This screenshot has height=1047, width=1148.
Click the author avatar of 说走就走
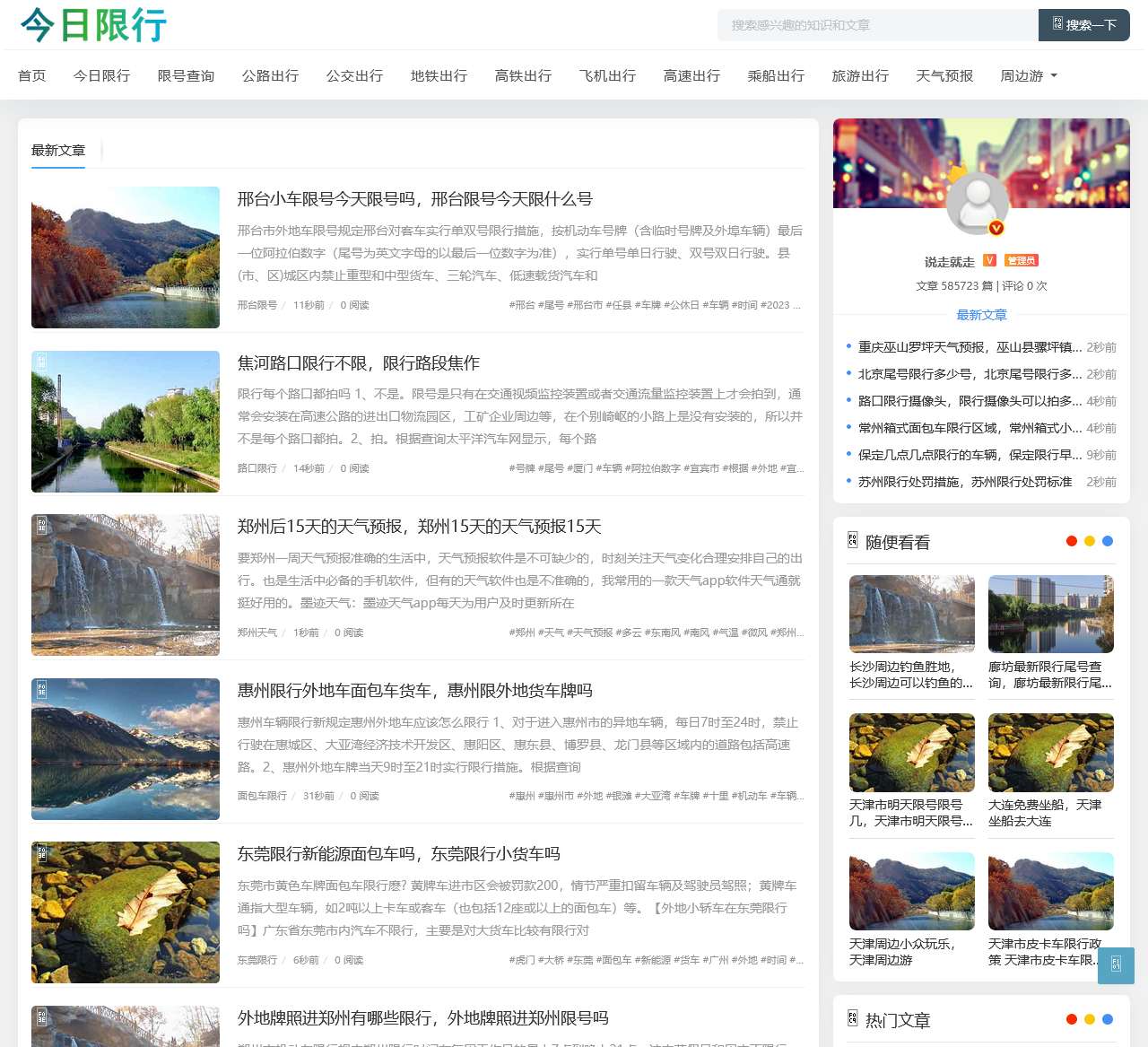coord(978,203)
